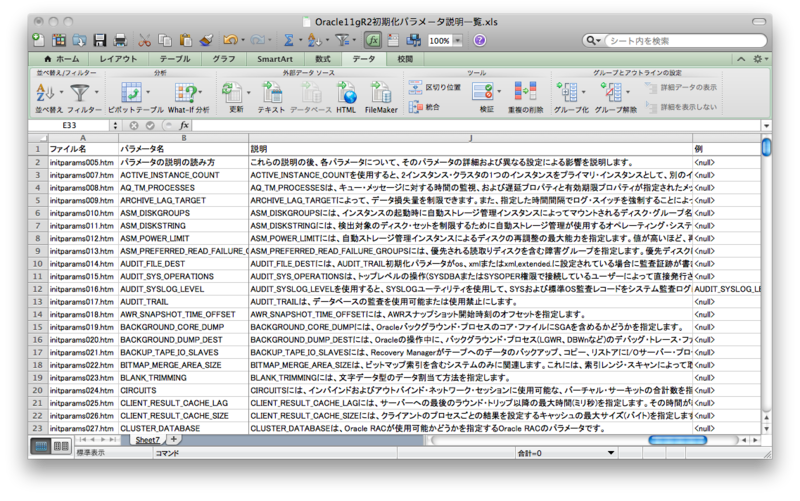Create a new workbook from the toolbar
This screenshot has width=800, height=501.
click(x=38, y=40)
